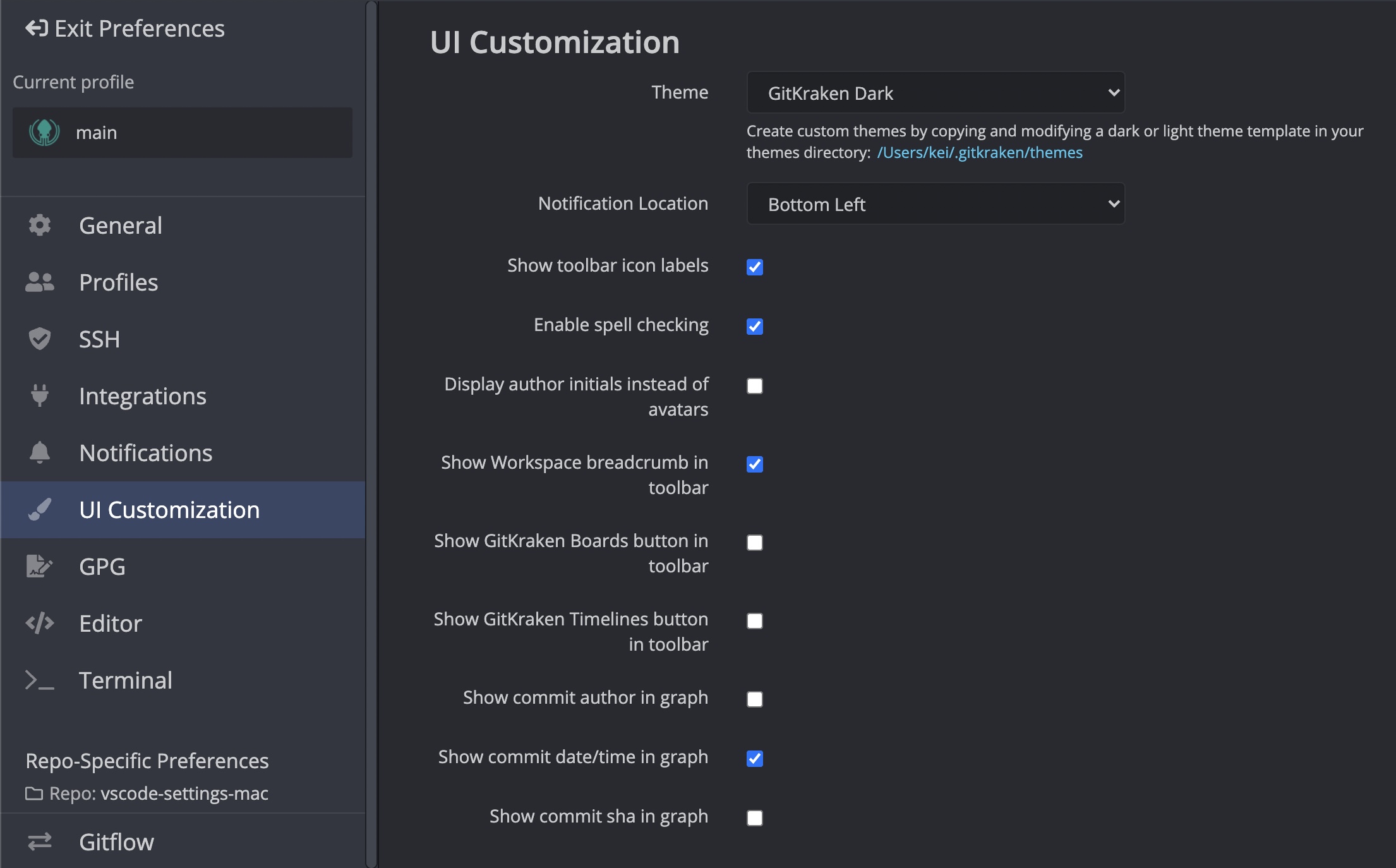Click the Notifications bell icon
The height and width of the screenshot is (868, 1396).
(x=40, y=452)
